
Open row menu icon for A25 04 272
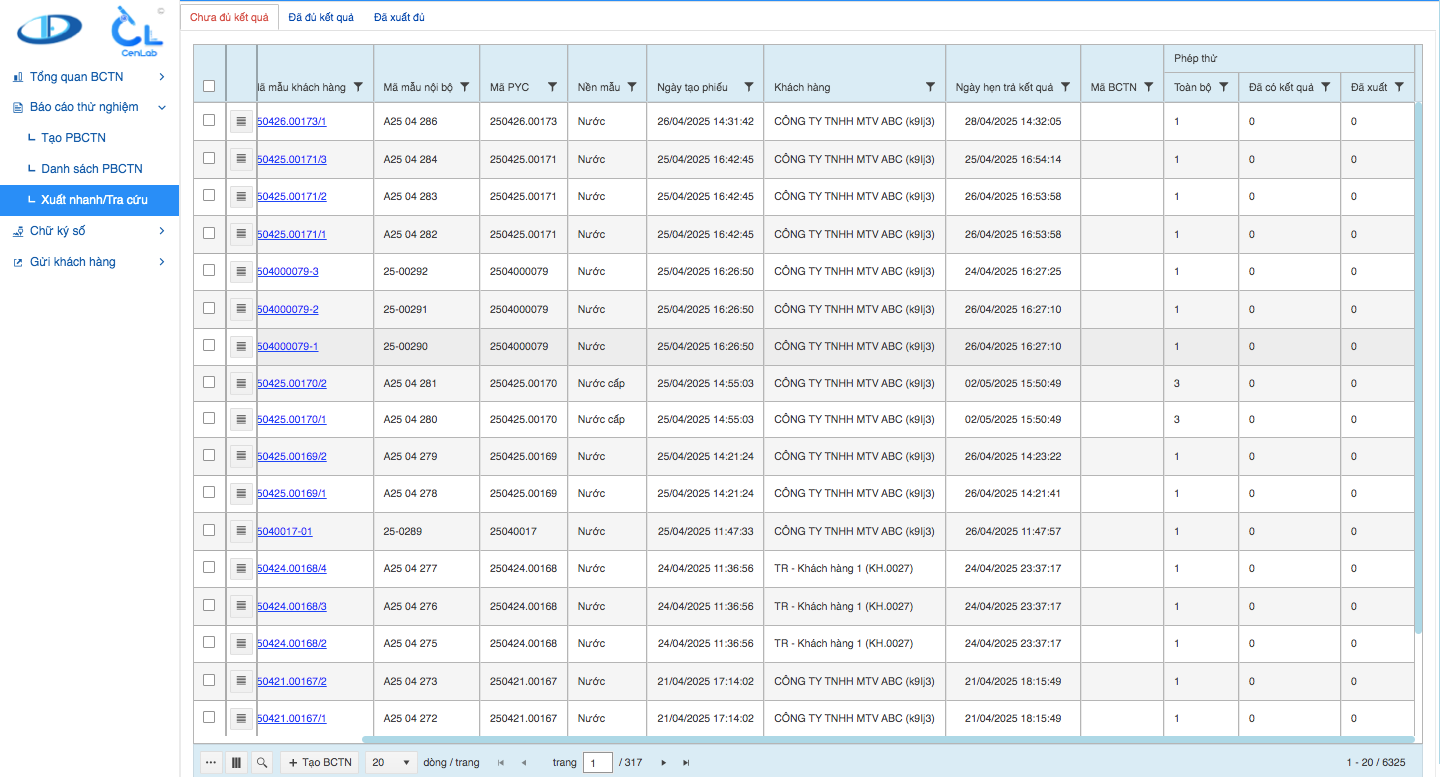tap(241, 718)
